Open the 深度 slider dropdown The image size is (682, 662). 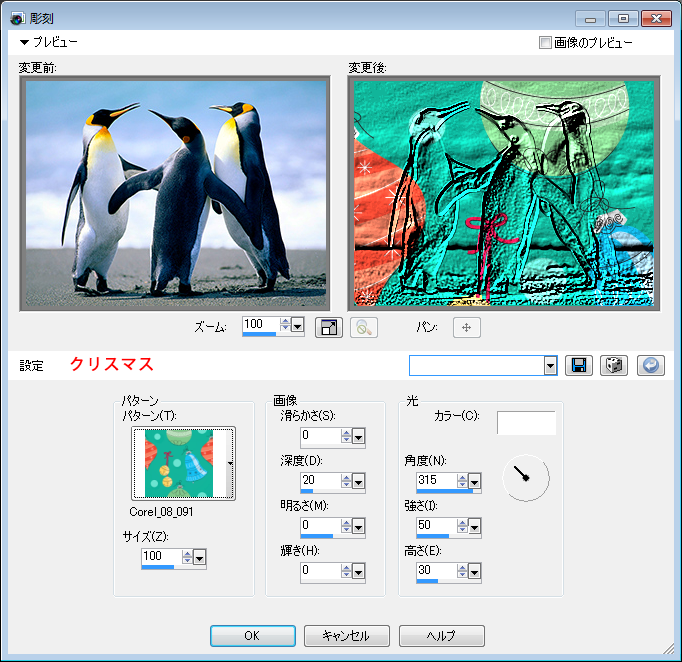pos(358,481)
